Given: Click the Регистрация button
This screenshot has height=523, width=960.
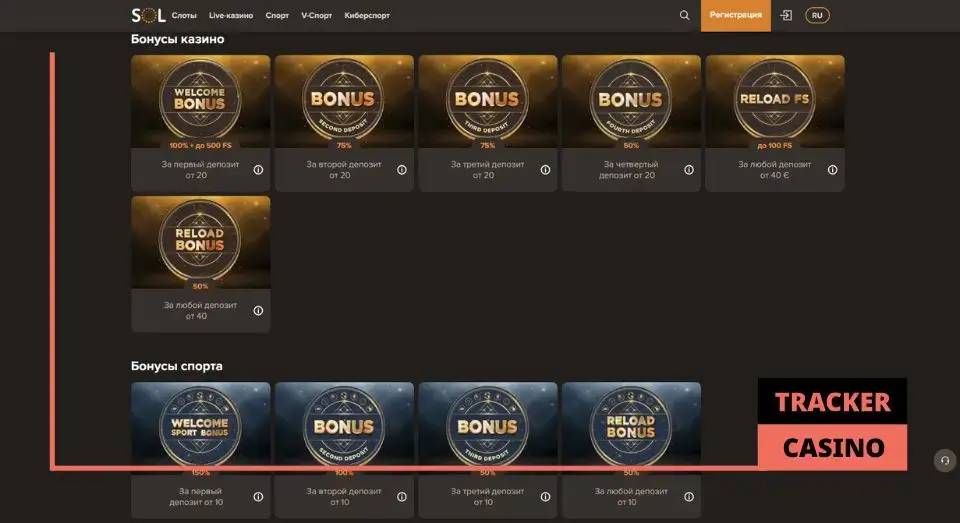Looking at the screenshot, I should coord(736,15).
